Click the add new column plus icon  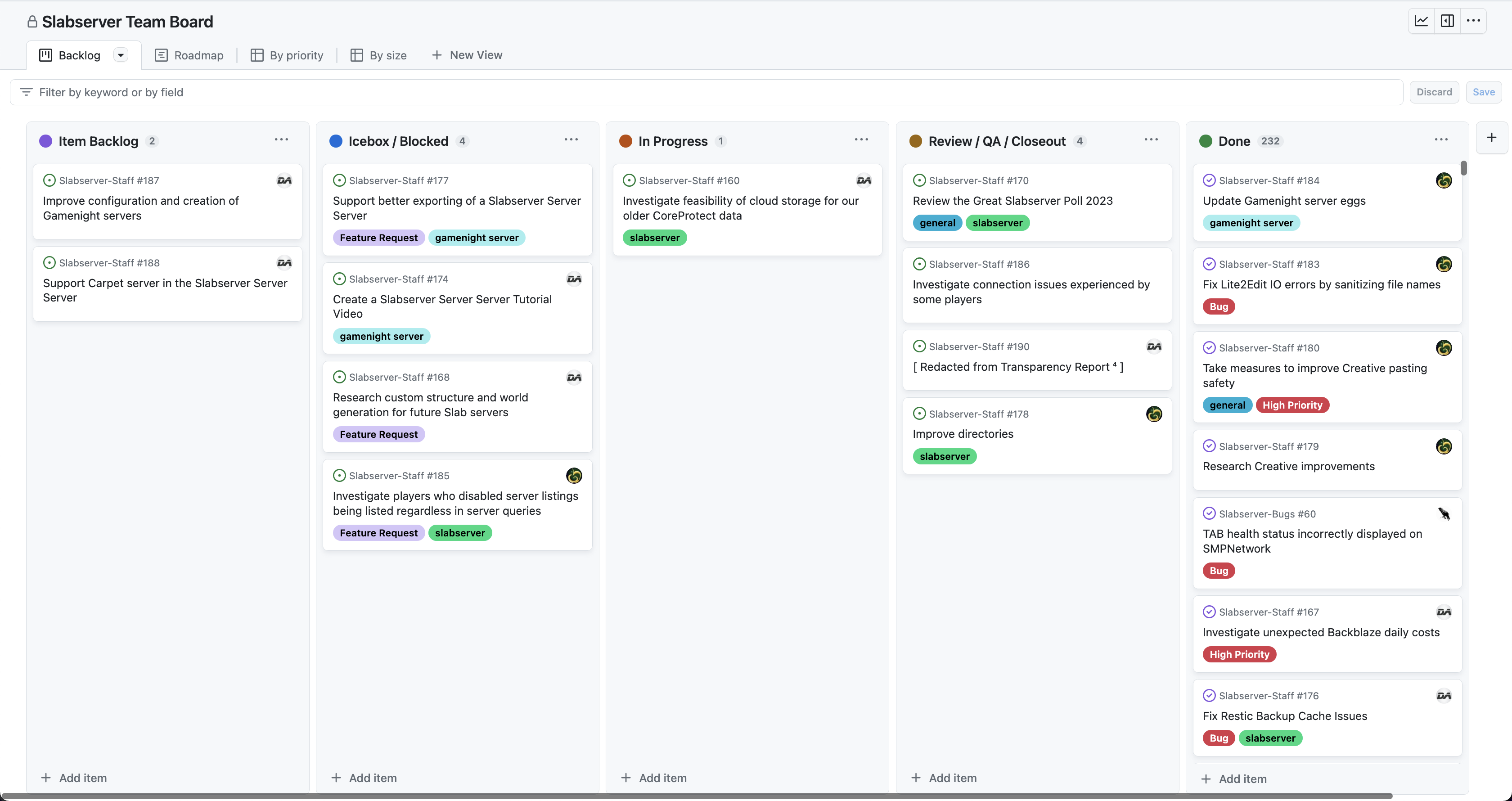pyautogui.click(x=1491, y=138)
